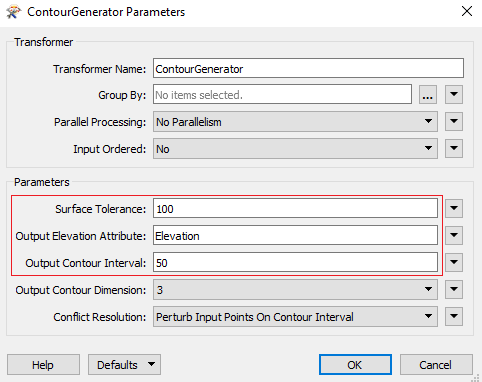Click the Help button
This screenshot has height=382, width=482.
pos(43,365)
